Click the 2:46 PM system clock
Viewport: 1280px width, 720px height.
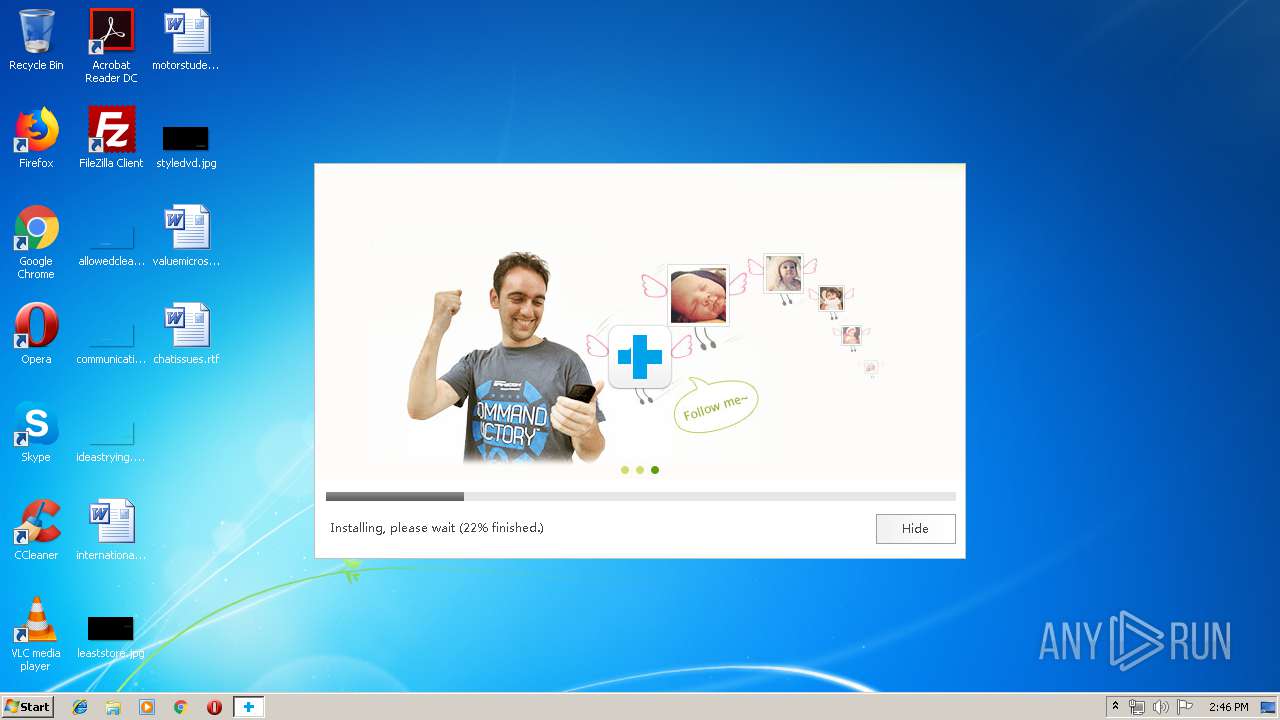click(x=1228, y=707)
